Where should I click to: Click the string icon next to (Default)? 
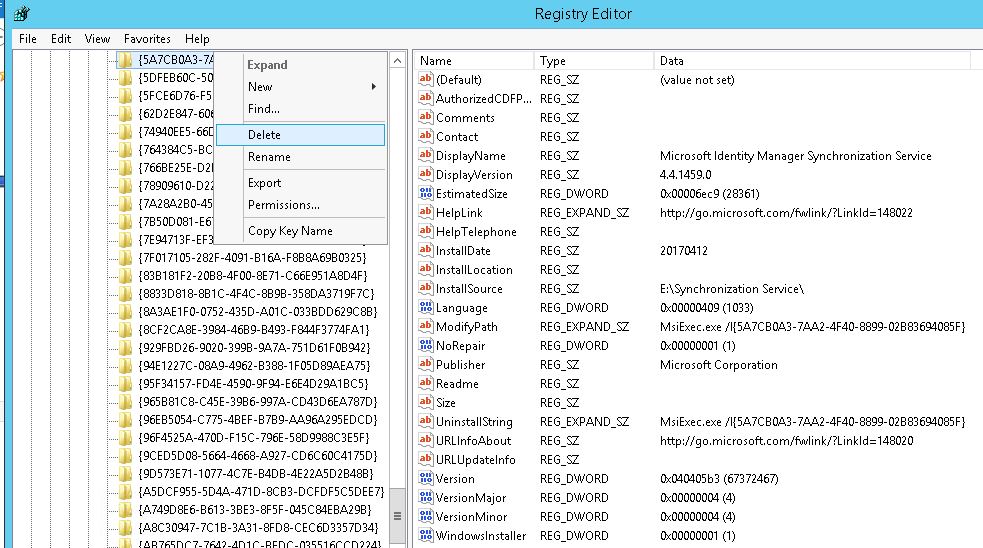tap(426, 79)
